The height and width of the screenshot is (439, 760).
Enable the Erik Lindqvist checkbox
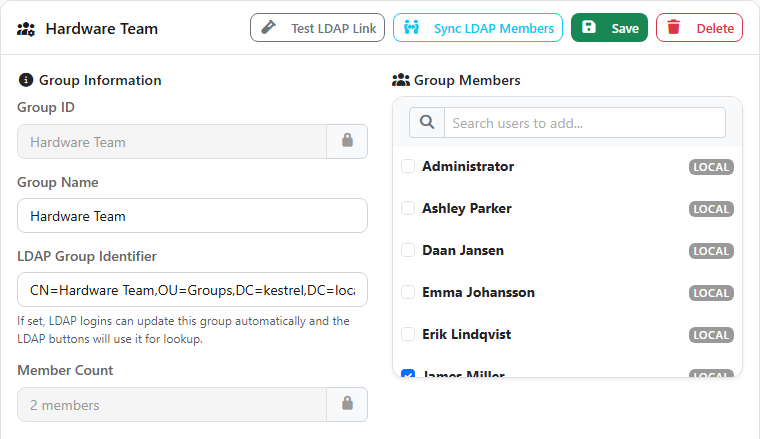(x=408, y=334)
